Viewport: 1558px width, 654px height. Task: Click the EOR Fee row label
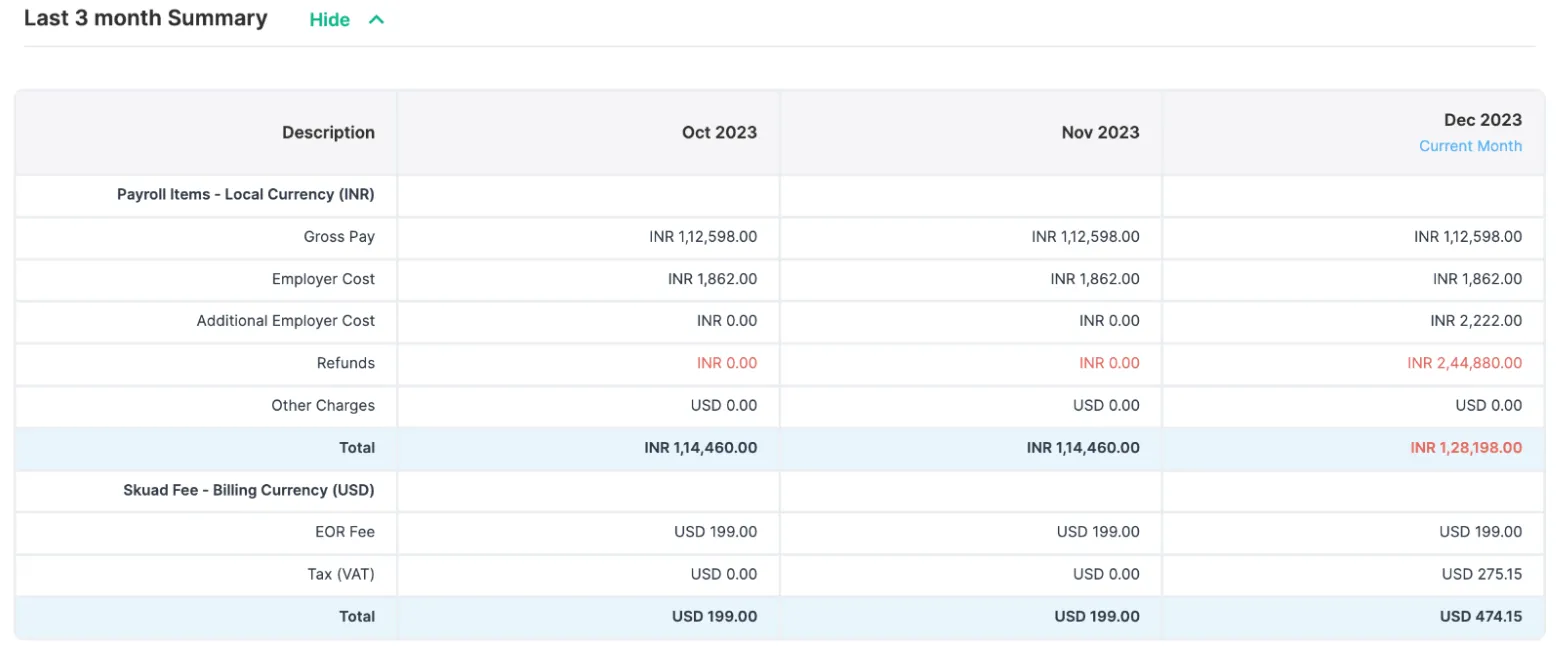point(345,532)
